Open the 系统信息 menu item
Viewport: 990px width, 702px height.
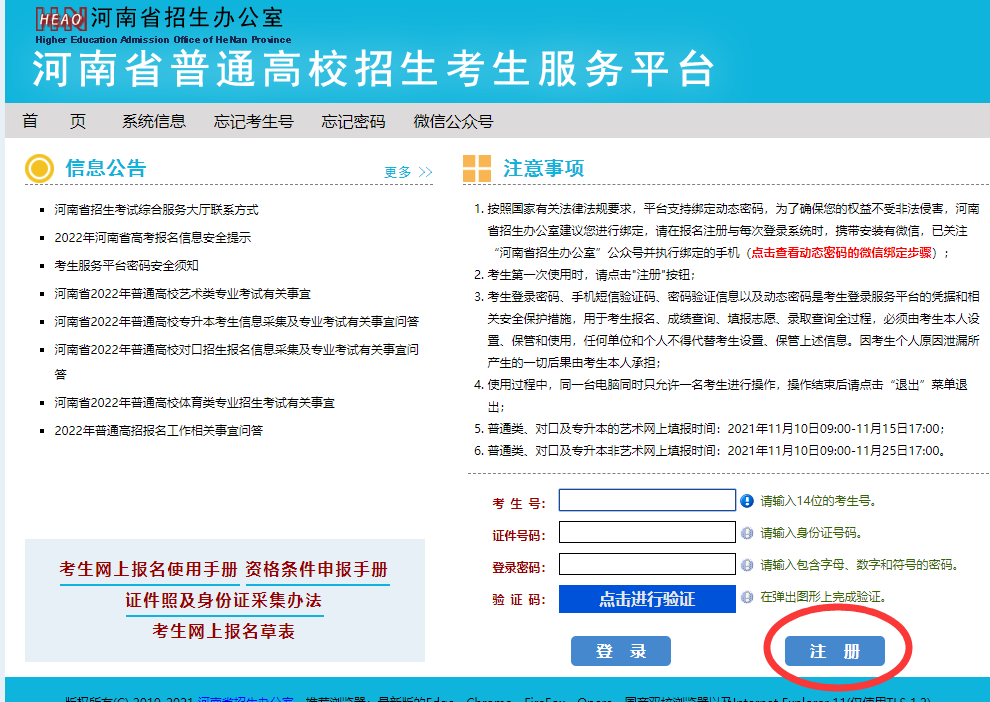(x=154, y=121)
